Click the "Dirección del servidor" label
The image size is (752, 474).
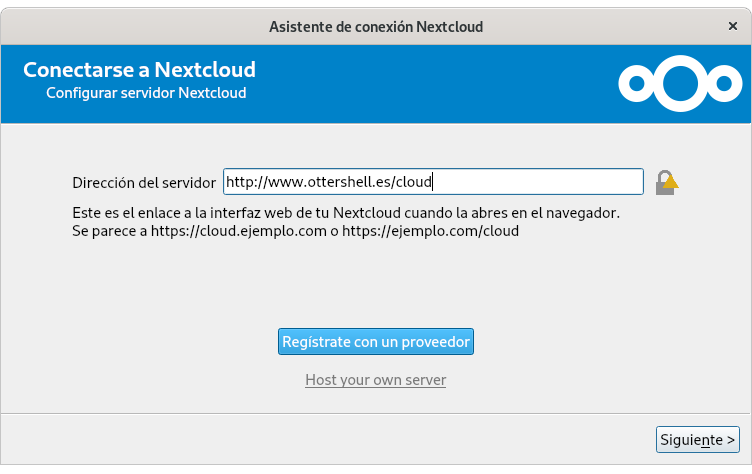tap(143, 183)
